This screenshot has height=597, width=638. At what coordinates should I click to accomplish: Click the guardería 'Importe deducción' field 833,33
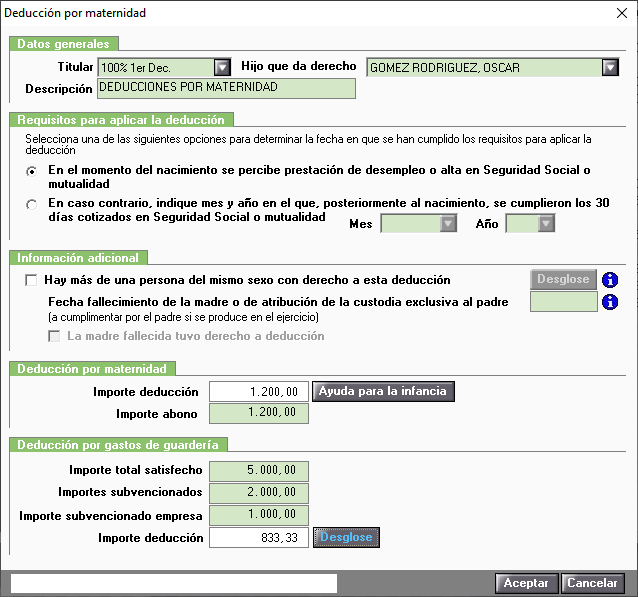(259, 538)
